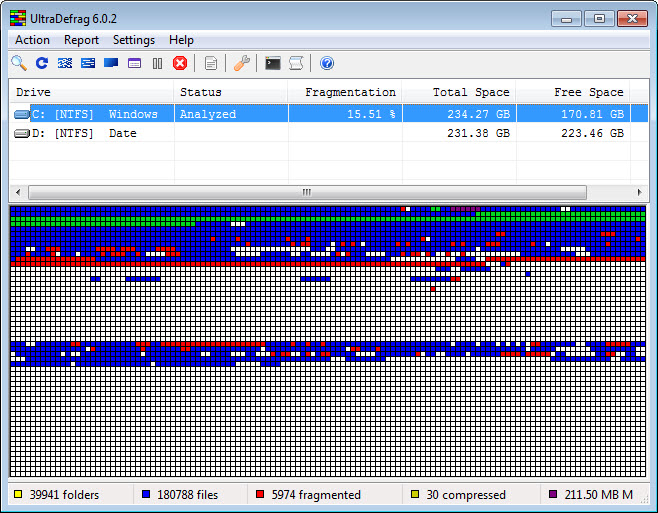658x513 pixels.
Task: Click the 211.50 MB MFT status entry
Action: 598,495
